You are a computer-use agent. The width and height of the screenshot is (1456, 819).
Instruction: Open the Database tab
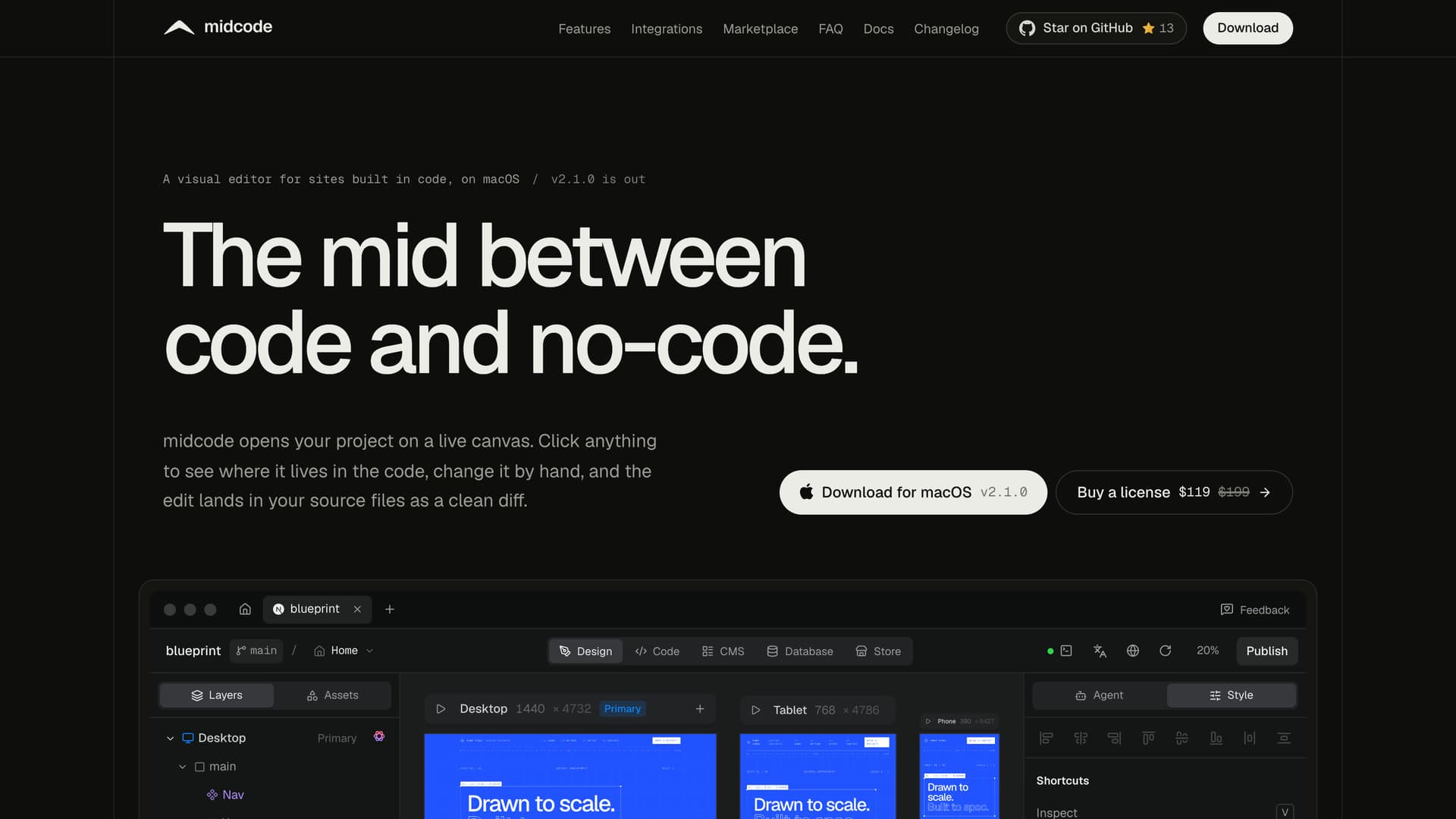coord(800,651)
